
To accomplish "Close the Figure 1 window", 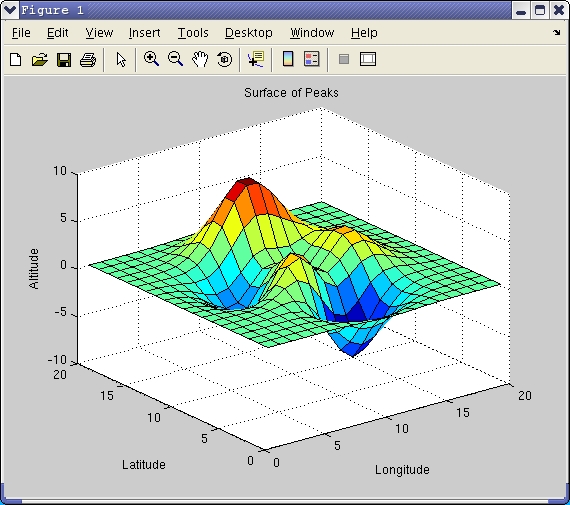I will [559, 10].
